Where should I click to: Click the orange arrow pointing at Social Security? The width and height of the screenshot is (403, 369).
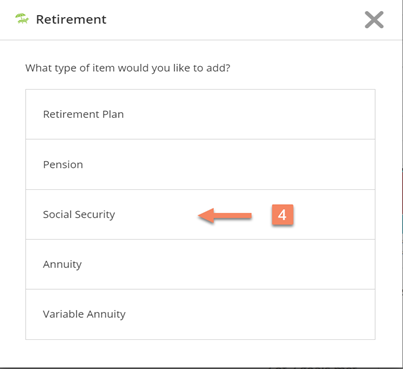[x=225, y=216]
